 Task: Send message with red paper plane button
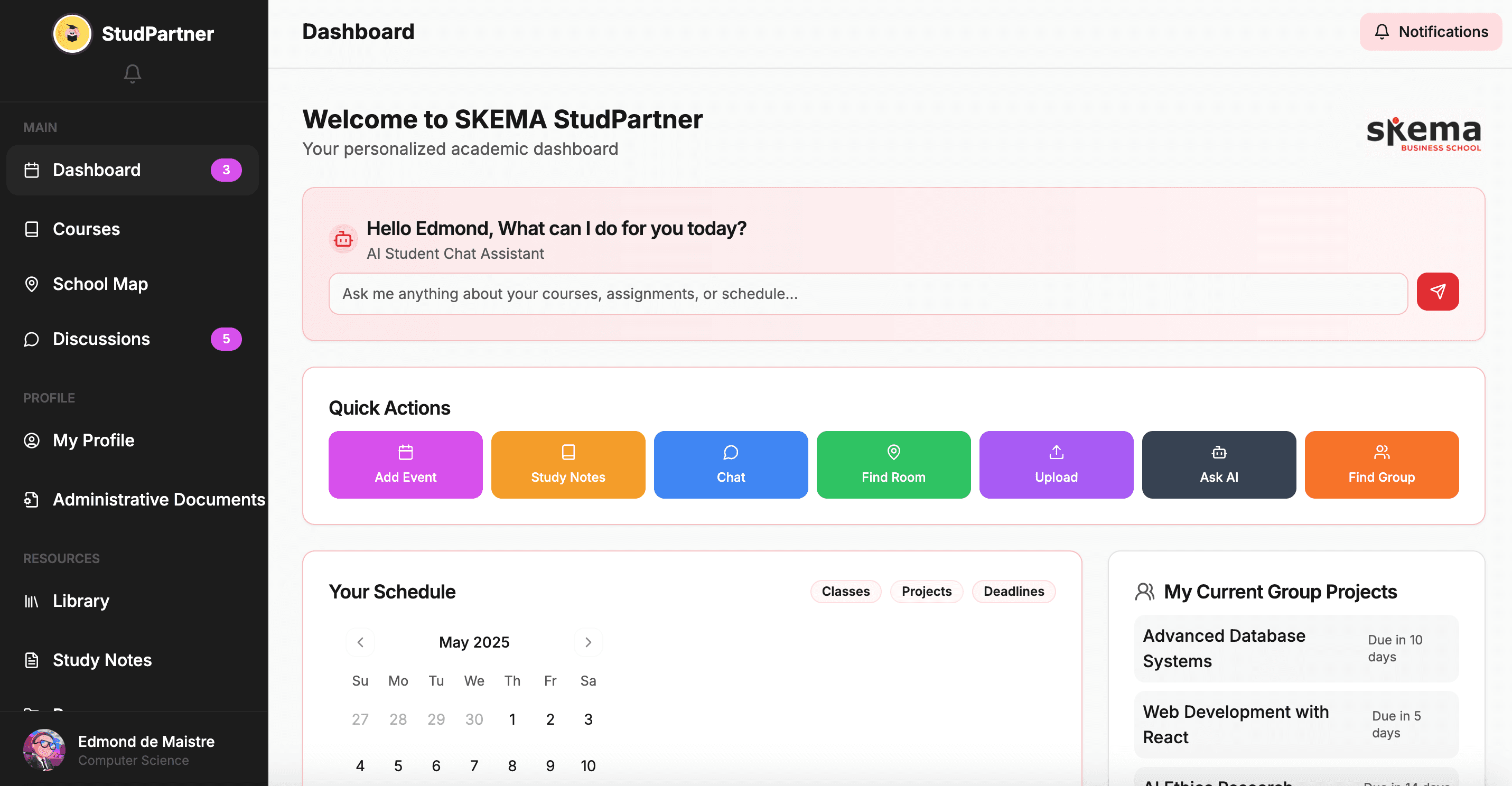[1437, 292]
